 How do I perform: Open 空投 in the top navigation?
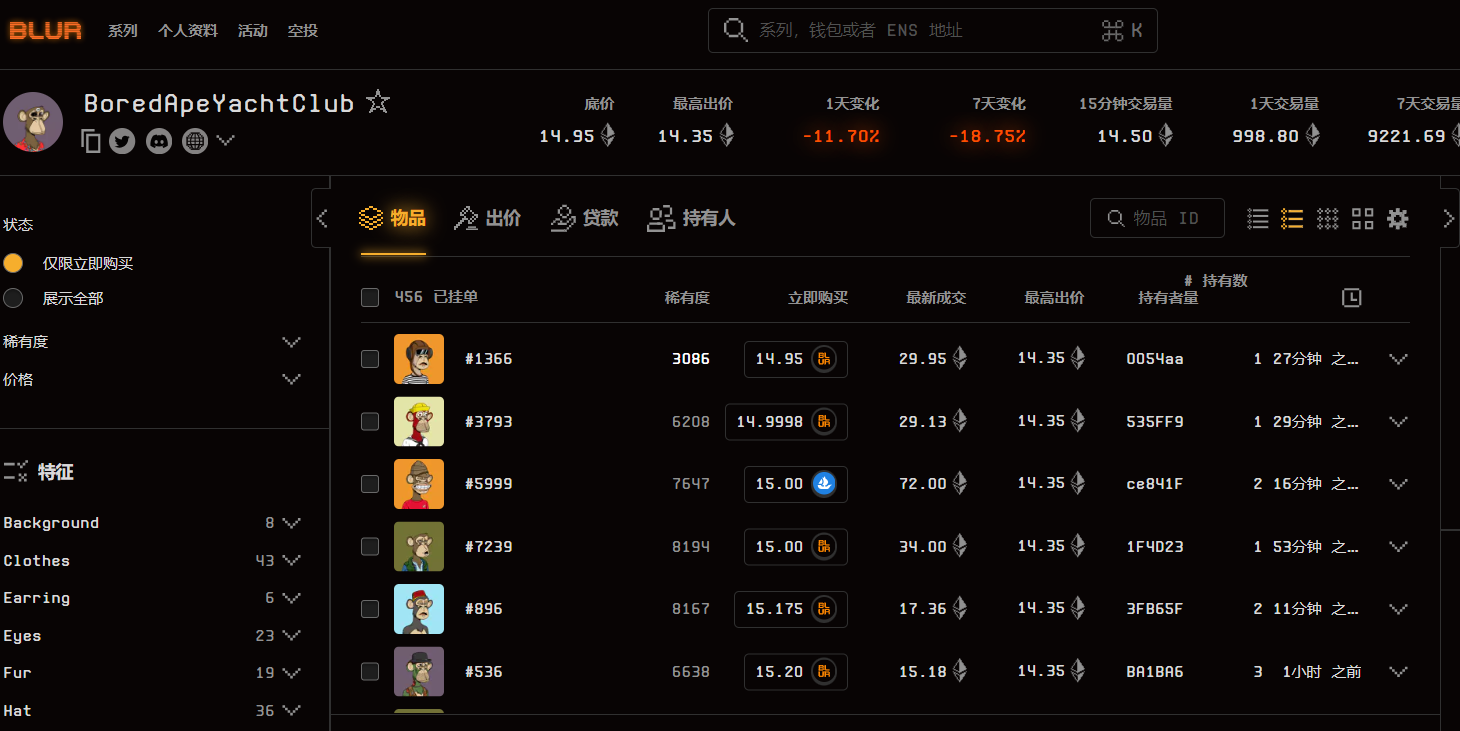[x=302, y=31]
